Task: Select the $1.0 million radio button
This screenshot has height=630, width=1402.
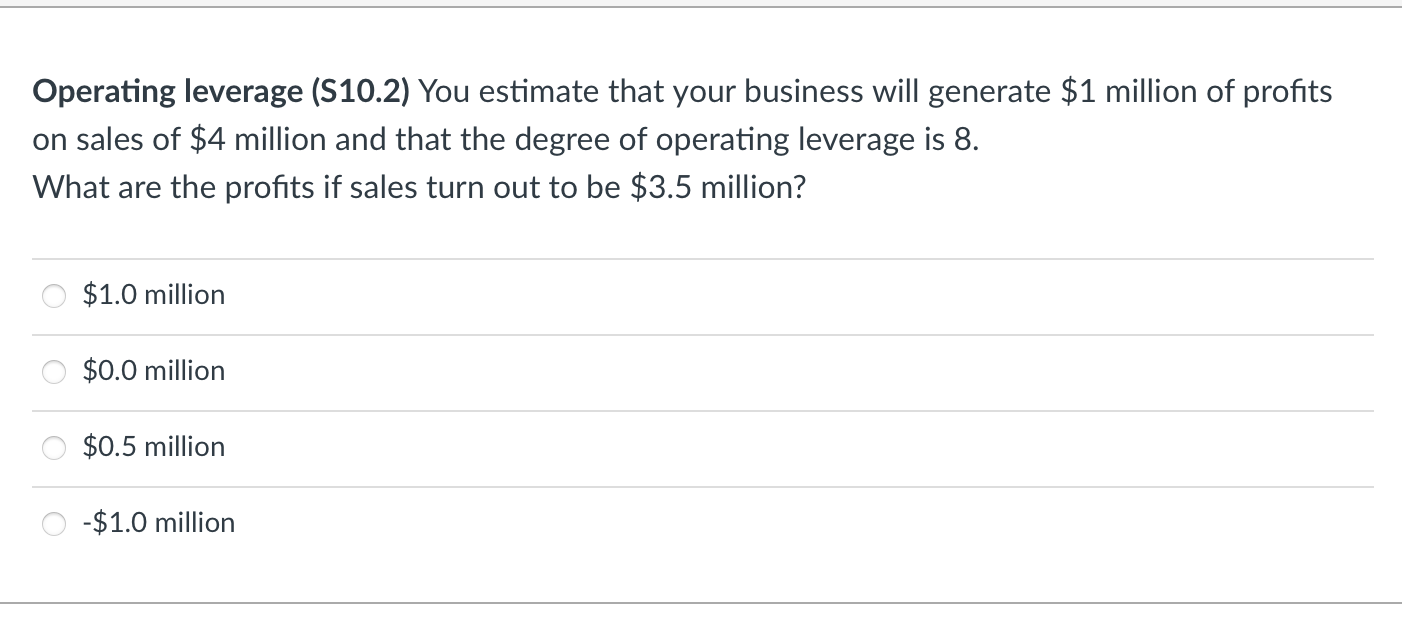Action: pyautogui.click(x=54, y=296)
